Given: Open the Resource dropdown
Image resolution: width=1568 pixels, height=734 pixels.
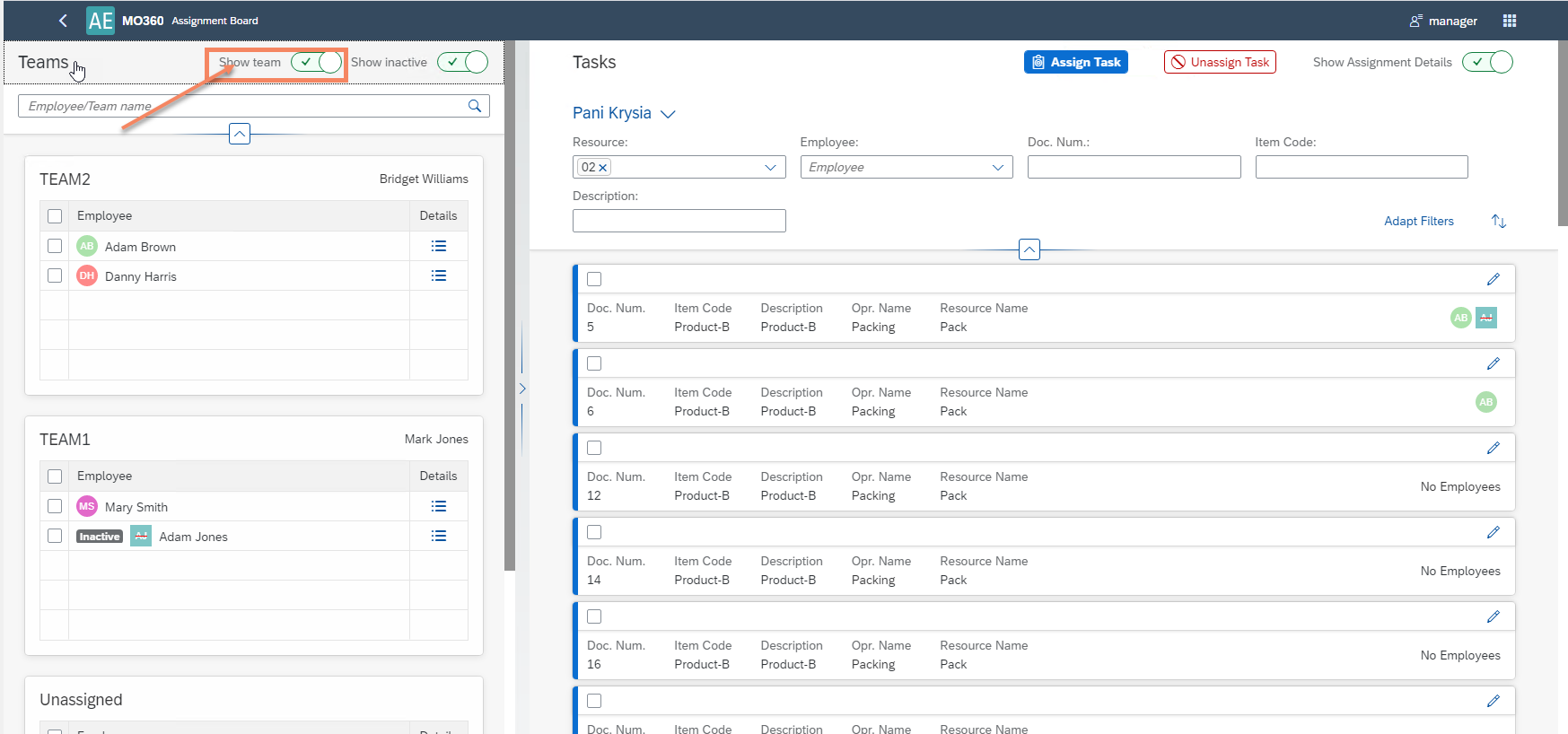Looking at the screenshot, I should click(770, 167).
